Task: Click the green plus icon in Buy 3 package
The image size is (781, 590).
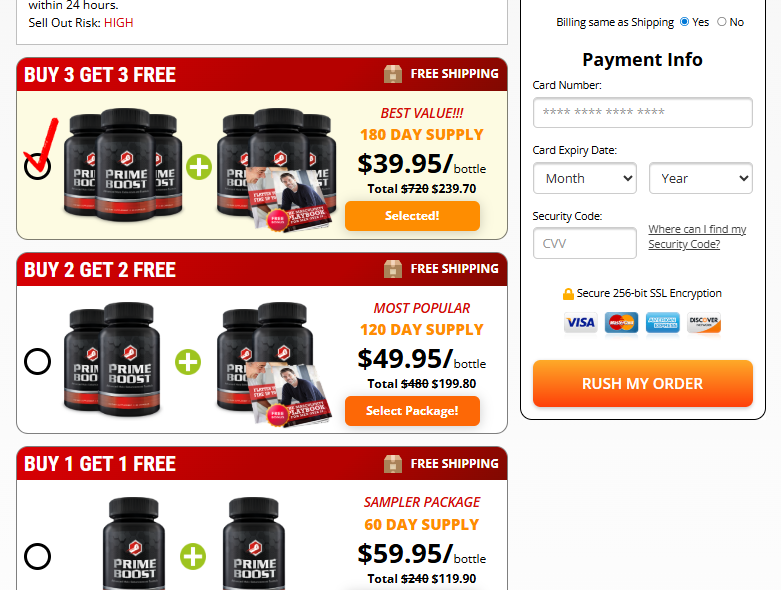Action: (x=199, y=167)
